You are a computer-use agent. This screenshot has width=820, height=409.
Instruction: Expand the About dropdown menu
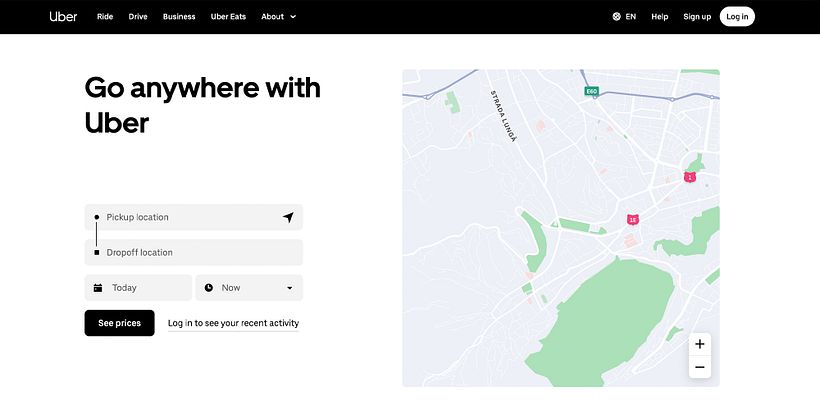[278, 17]
